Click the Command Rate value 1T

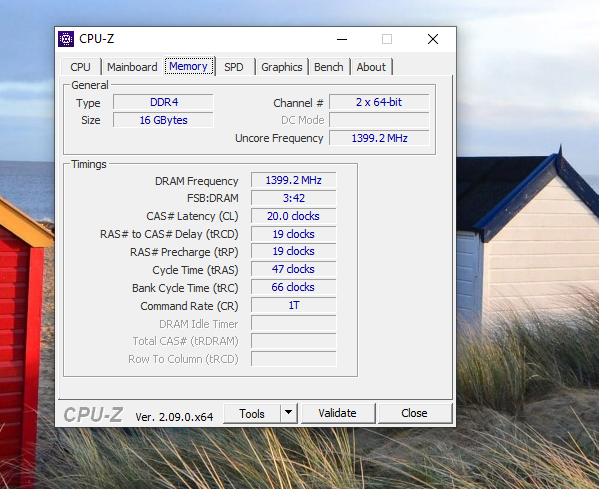[294, 305]
